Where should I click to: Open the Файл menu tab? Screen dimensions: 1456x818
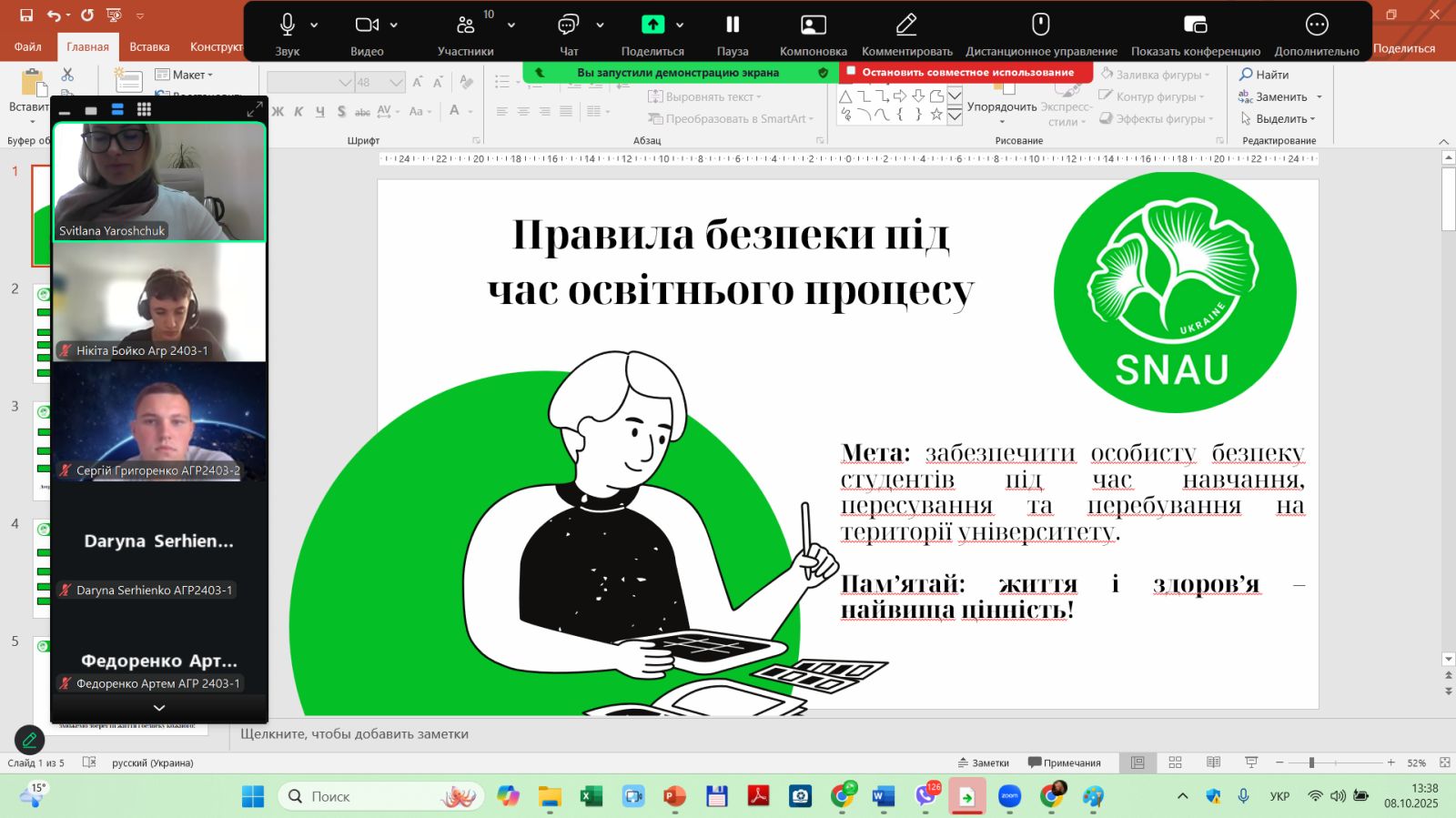tap(27, 46)
